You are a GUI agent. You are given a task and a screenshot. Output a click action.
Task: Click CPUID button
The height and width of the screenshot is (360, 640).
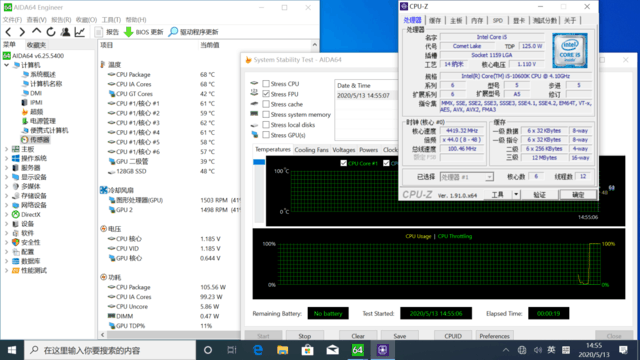[x=453, y=336]
